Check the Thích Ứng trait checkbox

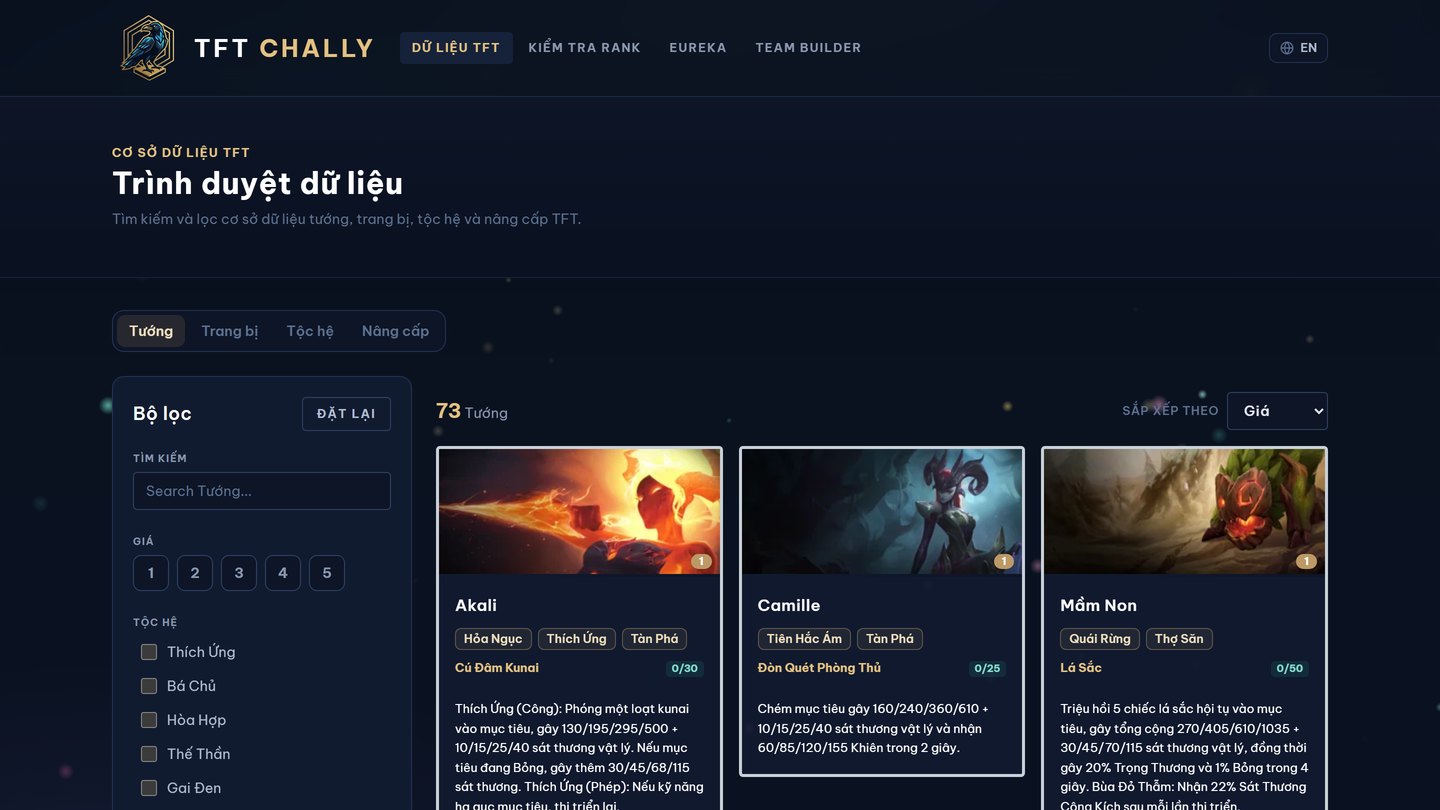[149, 652]
